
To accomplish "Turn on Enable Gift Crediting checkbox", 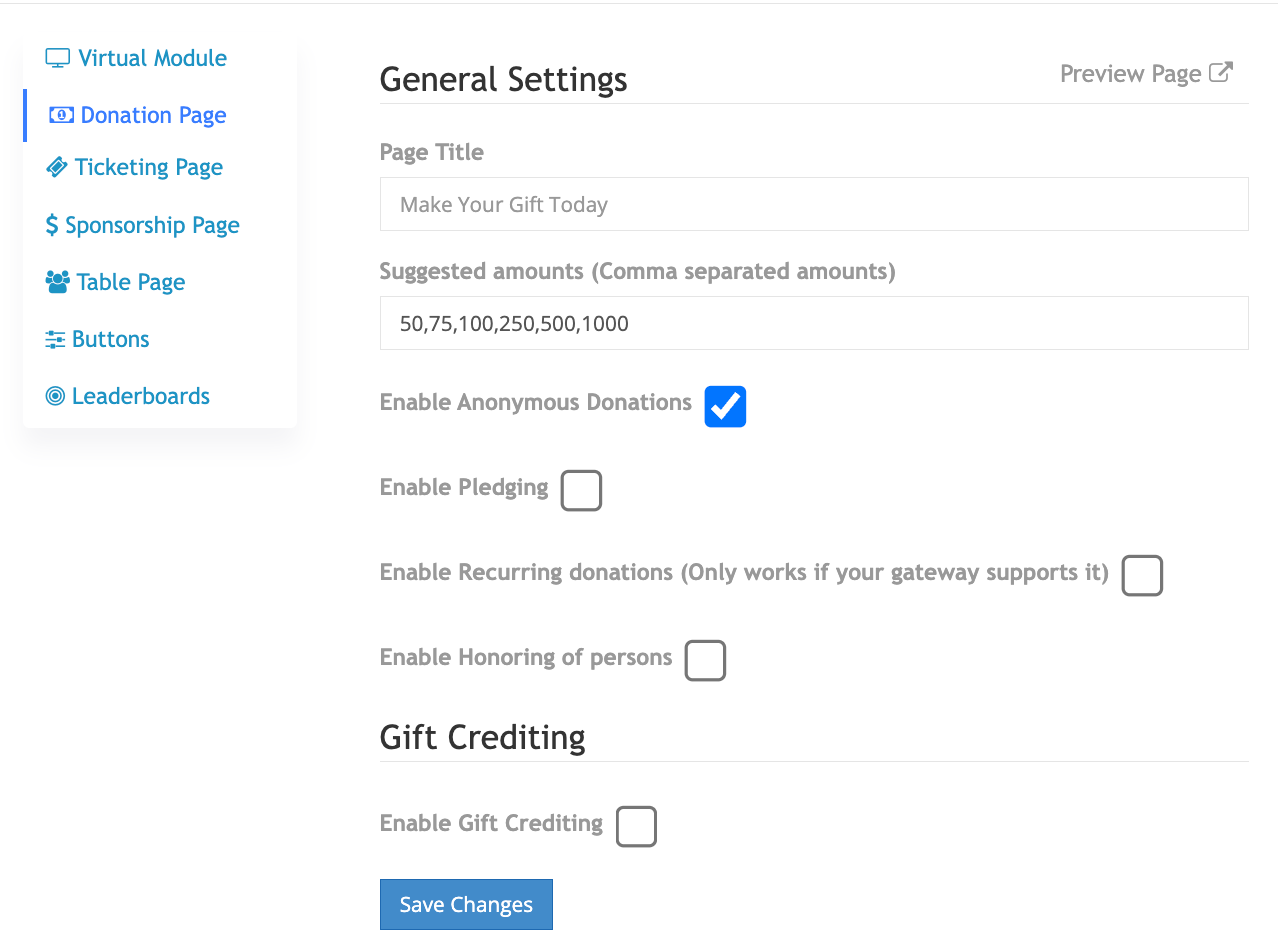I will pos(636,827).
